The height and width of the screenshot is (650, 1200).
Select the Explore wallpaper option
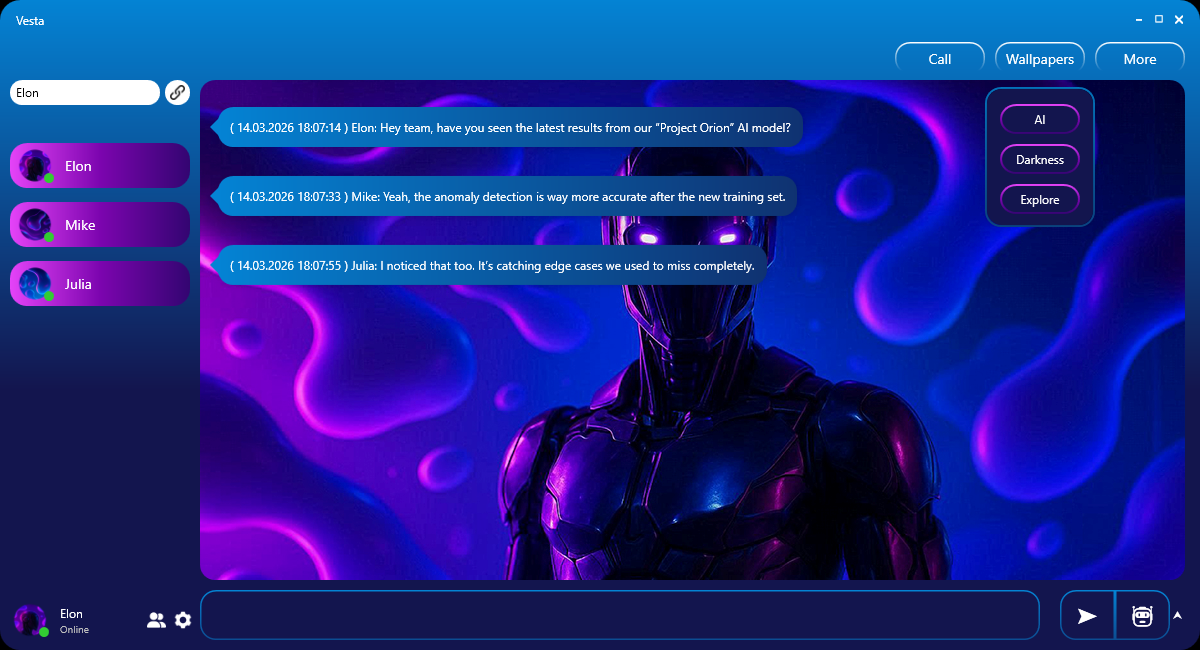1039,200
